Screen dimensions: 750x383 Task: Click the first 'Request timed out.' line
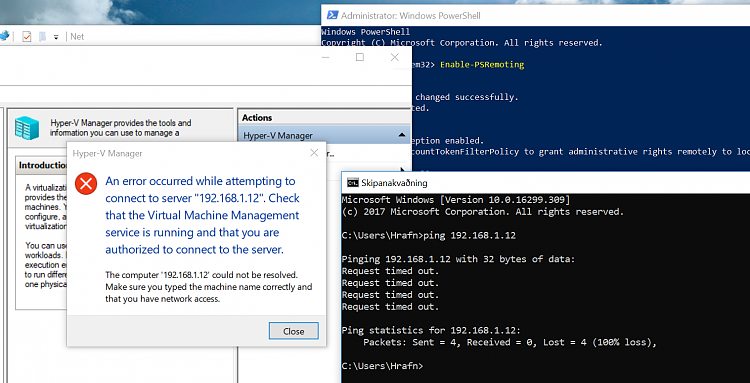(390, 271)
